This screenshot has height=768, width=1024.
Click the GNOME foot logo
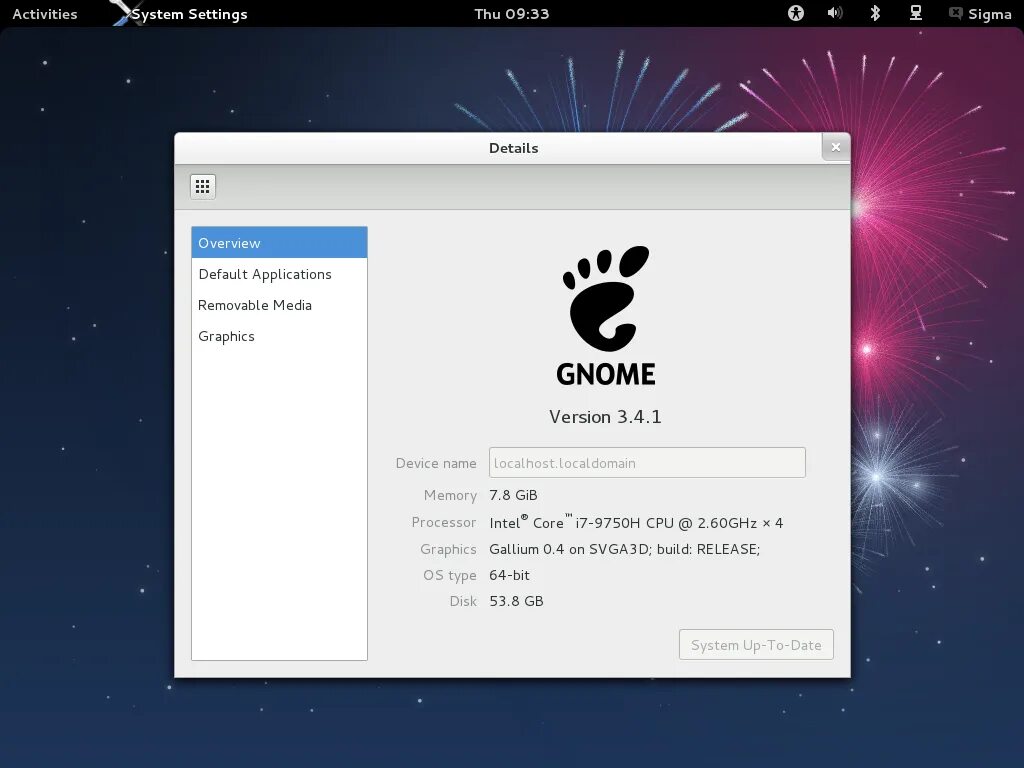[605, 298]
